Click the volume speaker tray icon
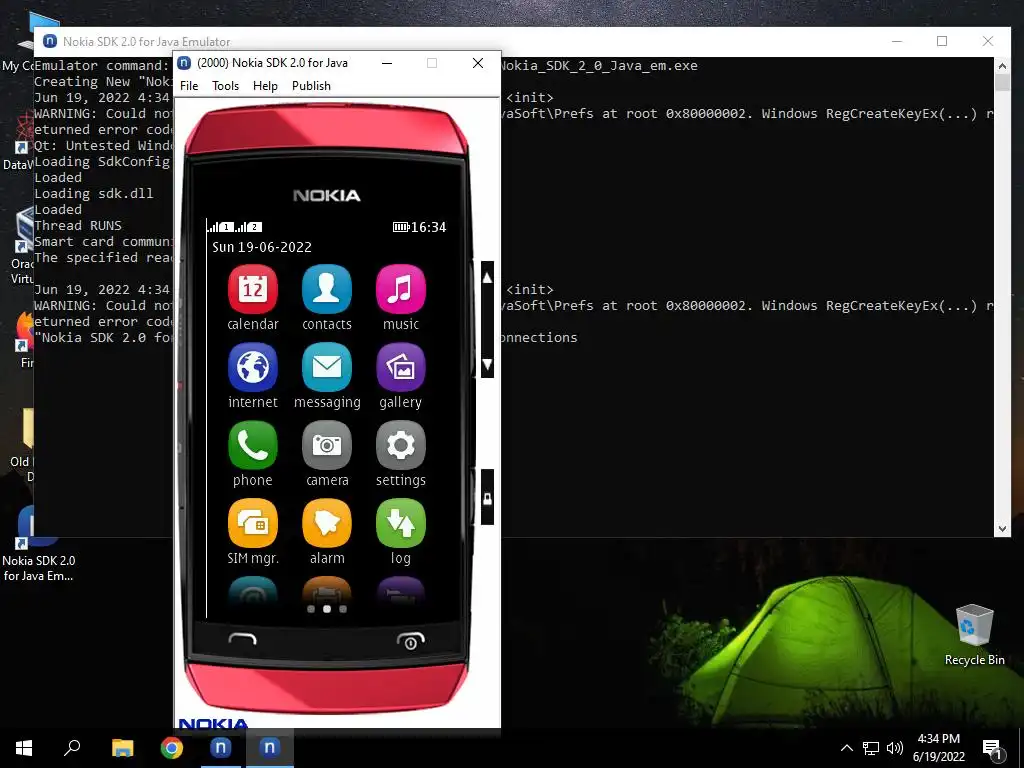Screen dimensions: 1024x768 pos(895,748)
